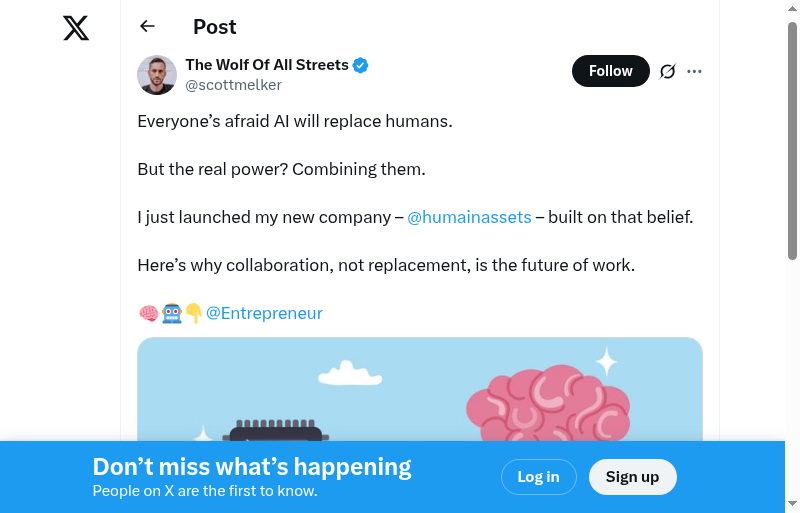The image size is (800, 513).
Task: Click the robot emoji in the post
Action: click(x=172, y=314)
